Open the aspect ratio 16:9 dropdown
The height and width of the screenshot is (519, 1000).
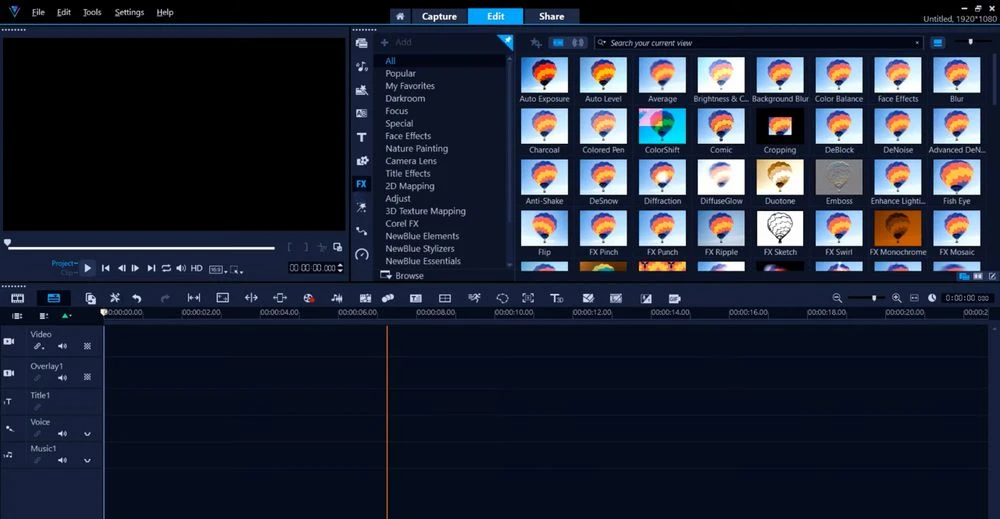click(217, 268)
